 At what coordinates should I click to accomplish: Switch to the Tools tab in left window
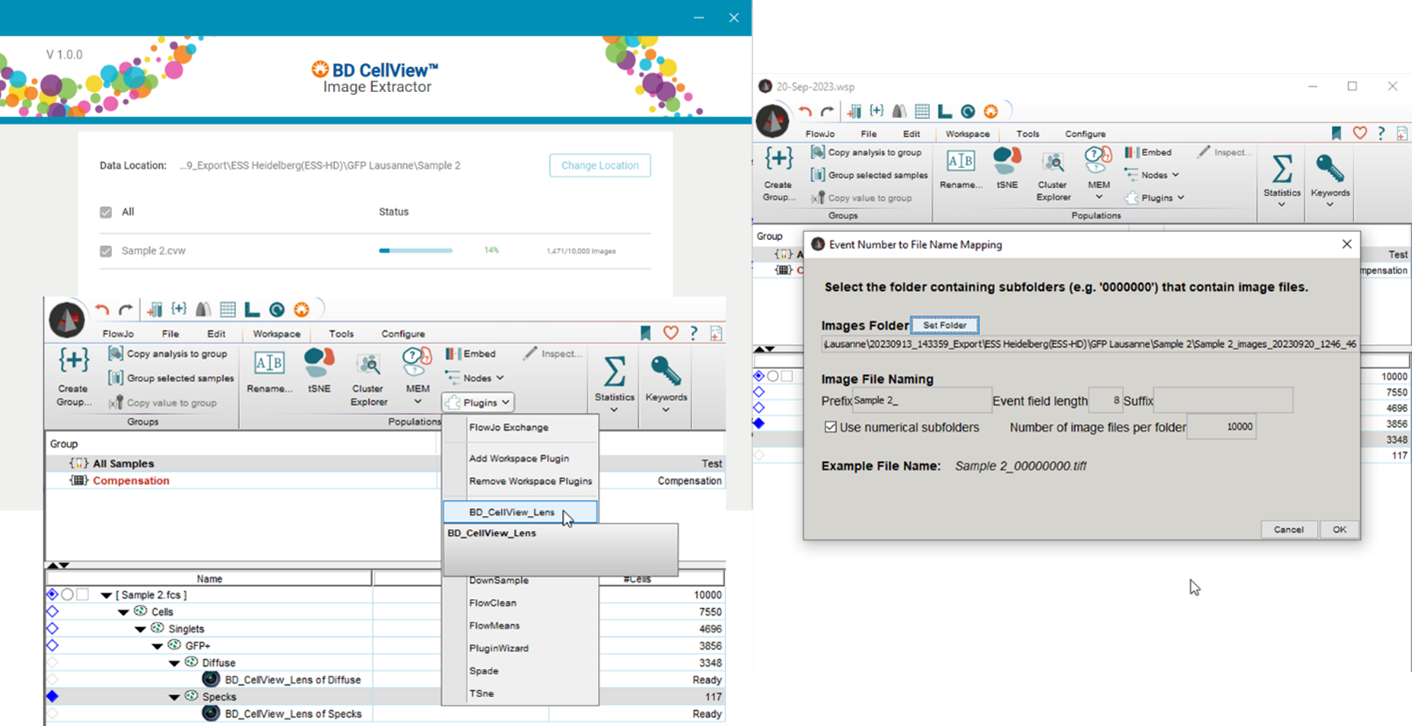[x=341, y=334]
